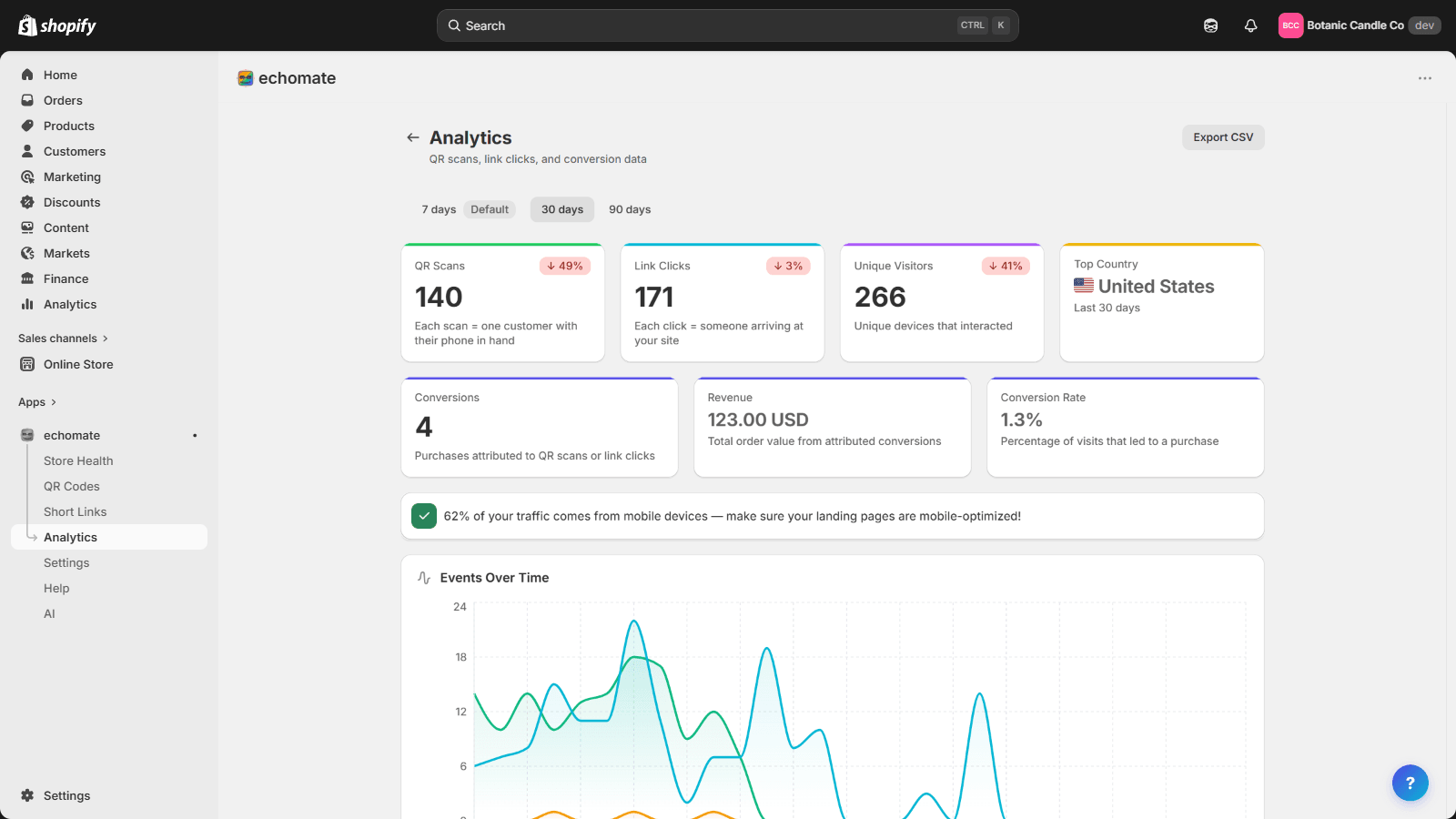Screen dimensions: 1456x819
Task: Click the echomate app title in header
Action: pos(297,78)
